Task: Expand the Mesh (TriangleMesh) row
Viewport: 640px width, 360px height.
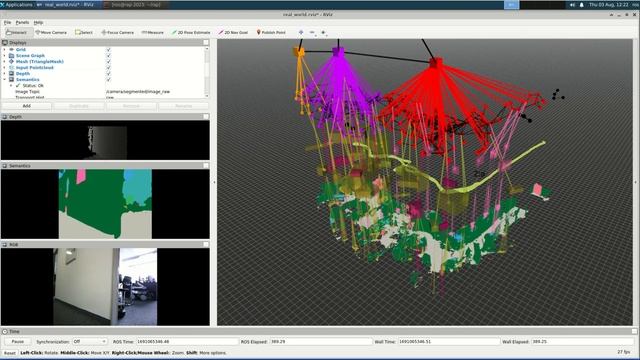Action: click(4, 61)
